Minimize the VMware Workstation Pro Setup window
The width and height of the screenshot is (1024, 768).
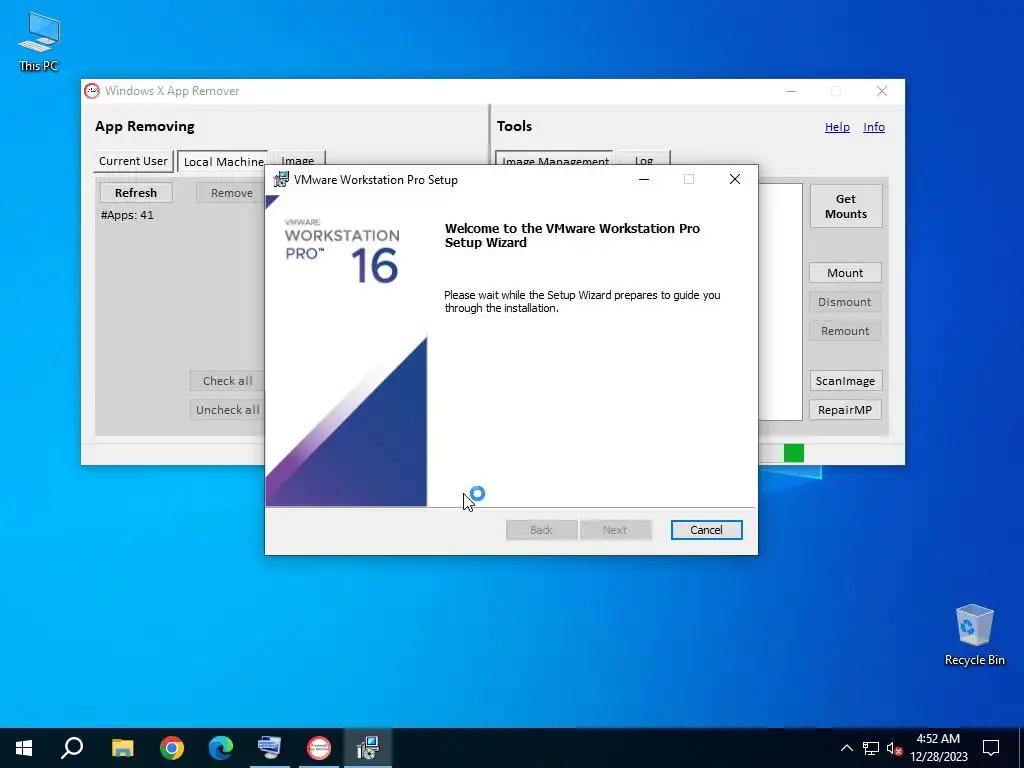coord(644,179)
